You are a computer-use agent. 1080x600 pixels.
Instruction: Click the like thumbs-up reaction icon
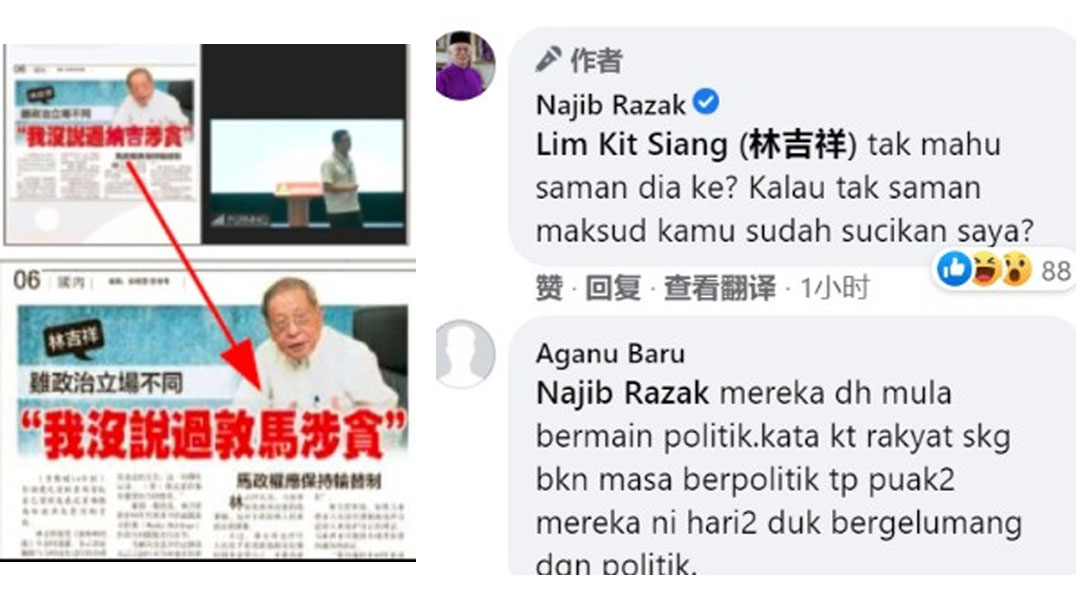pyautogui.click(x=955, y=269)
